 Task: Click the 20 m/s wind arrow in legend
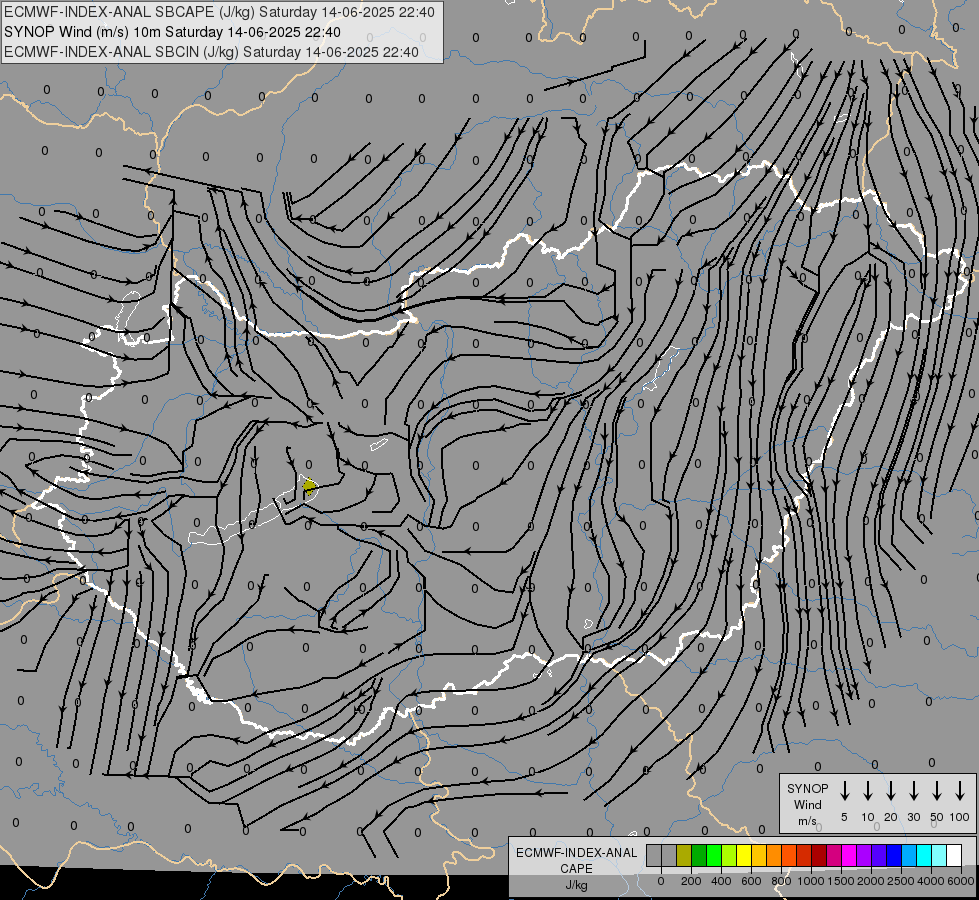pos(890,791)
